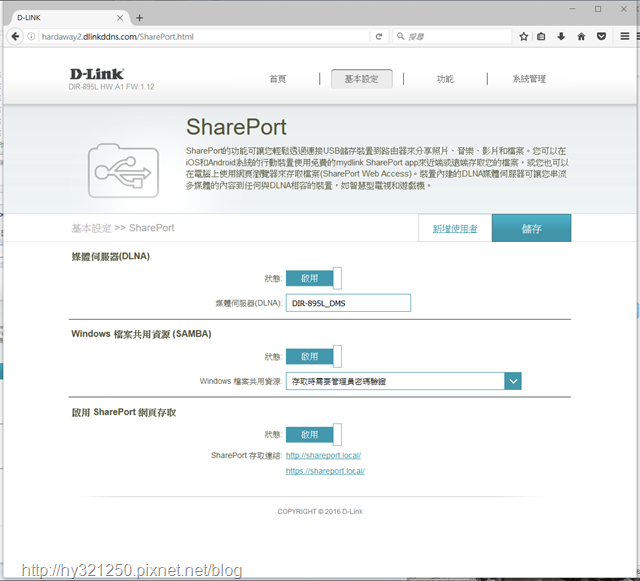Close the D-LINK browser tab

120,18
